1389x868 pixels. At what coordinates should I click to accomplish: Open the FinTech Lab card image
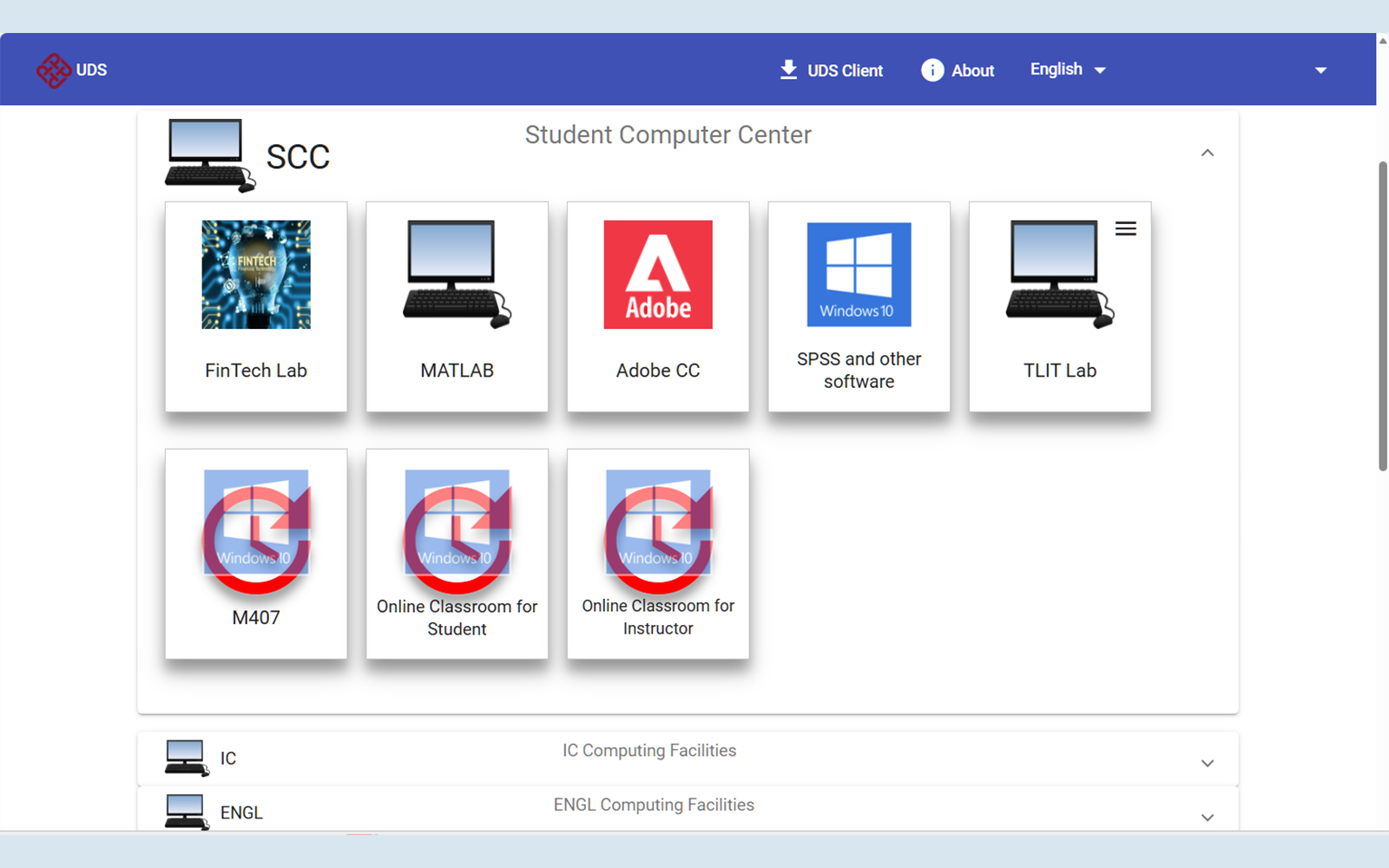click(x=256, y=274)
